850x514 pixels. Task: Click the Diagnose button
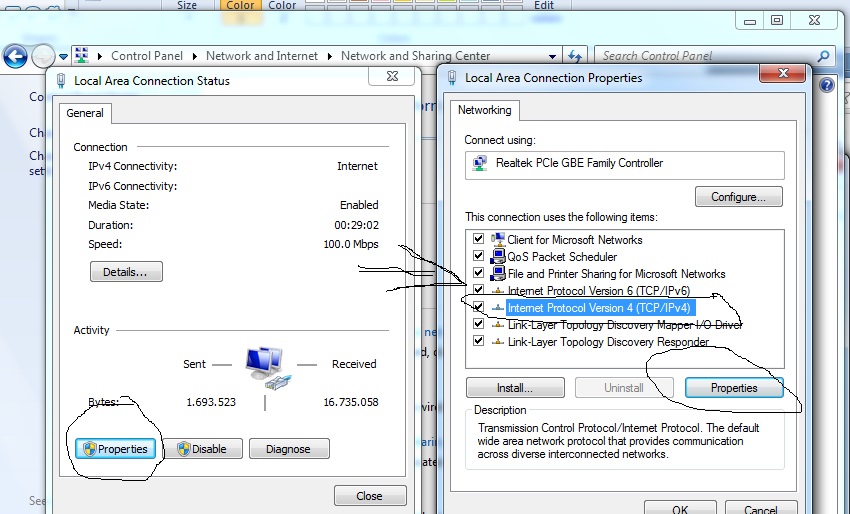(x=288, y=449)
